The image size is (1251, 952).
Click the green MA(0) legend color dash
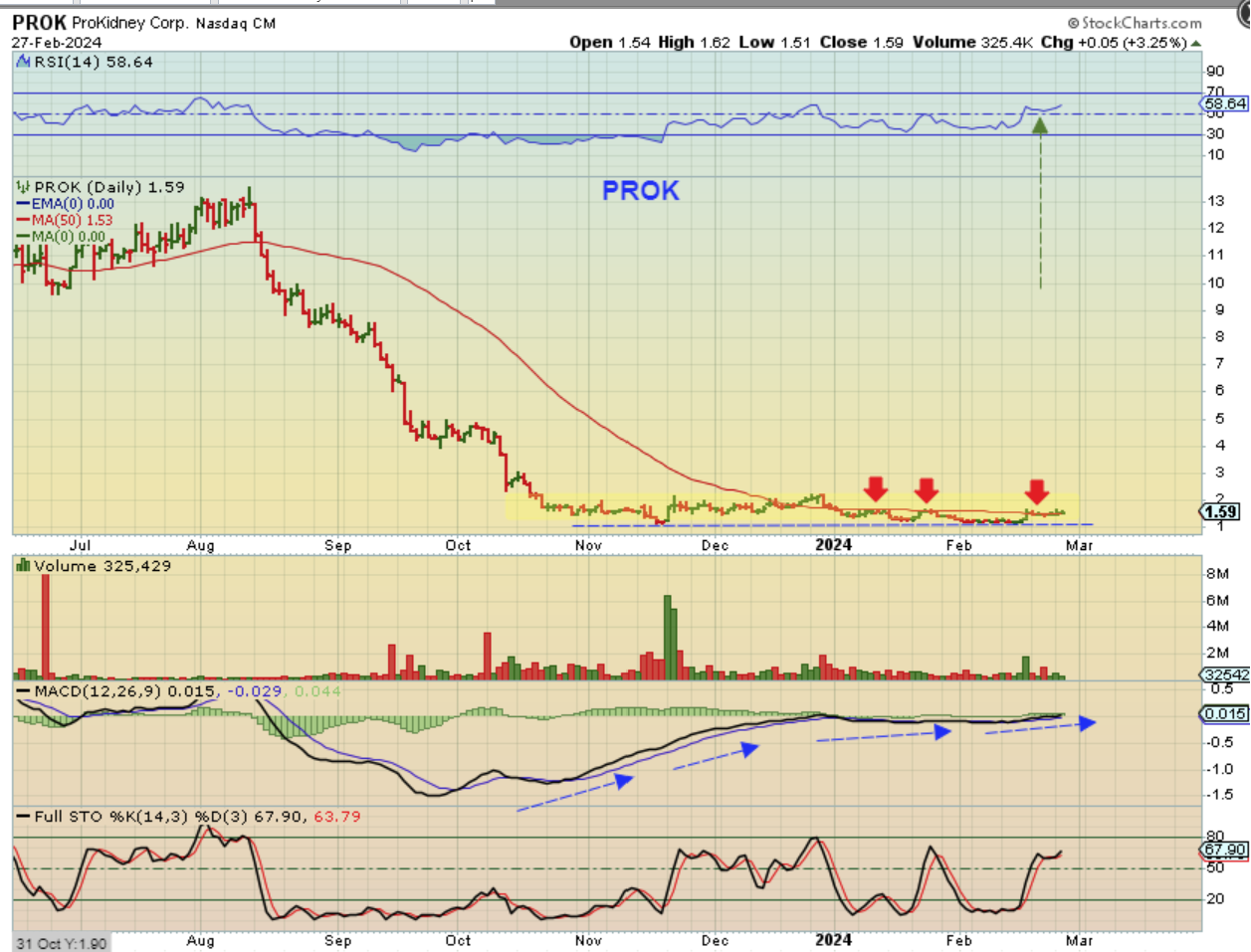coord(23,237)
